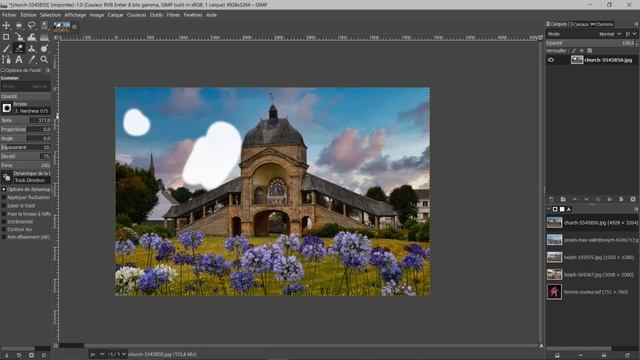
Task: Select the Free Select lasso tool
Action: (x=31, y=25)
